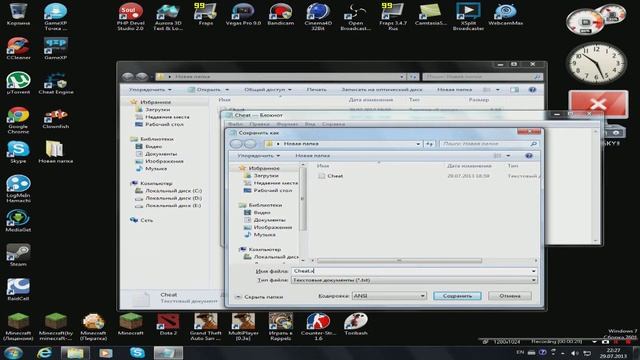
Task: Open the MediaGet desktop shortcut
Action: pyautogui.click(x=18, y=221)
